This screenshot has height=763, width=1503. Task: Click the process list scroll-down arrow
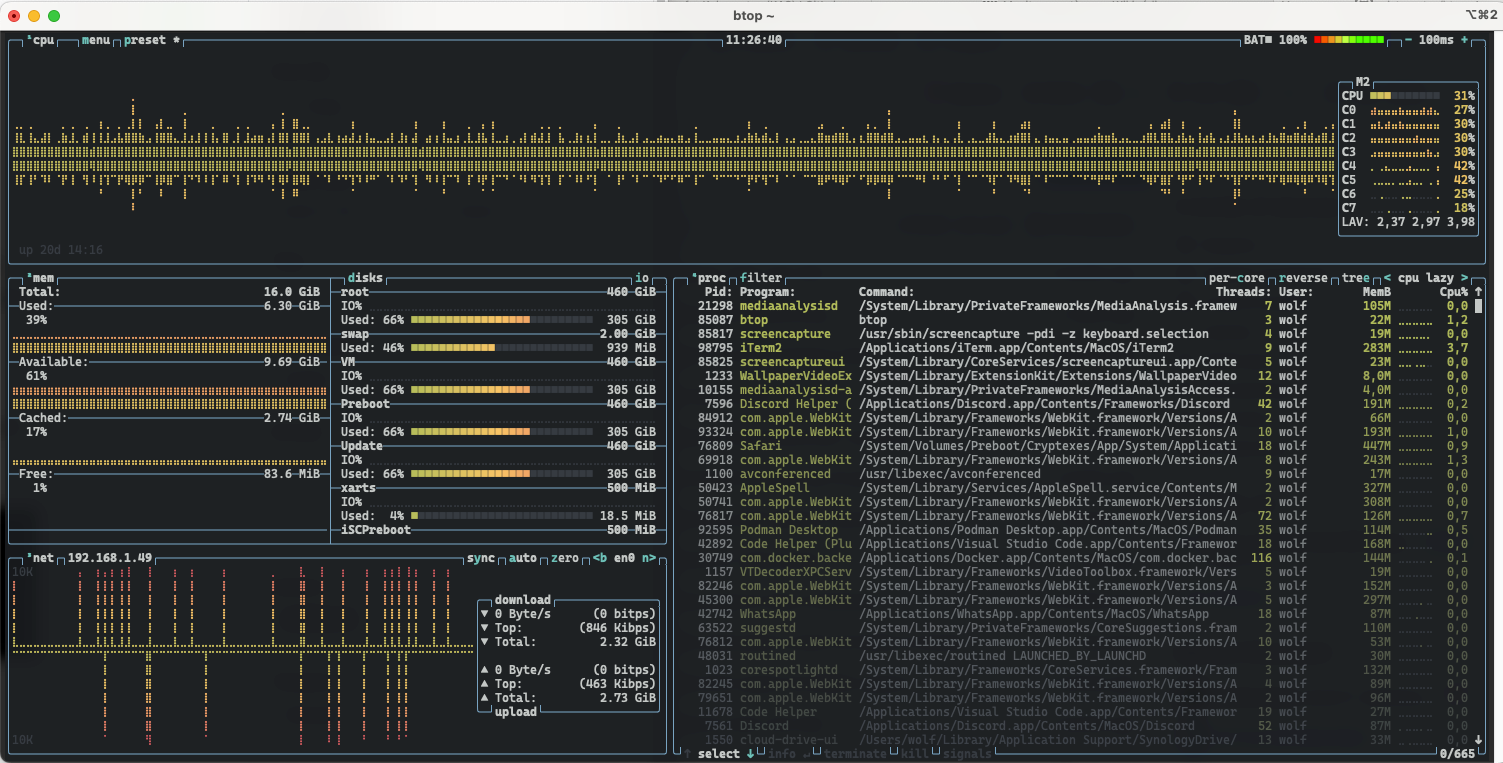point(1479,740)
